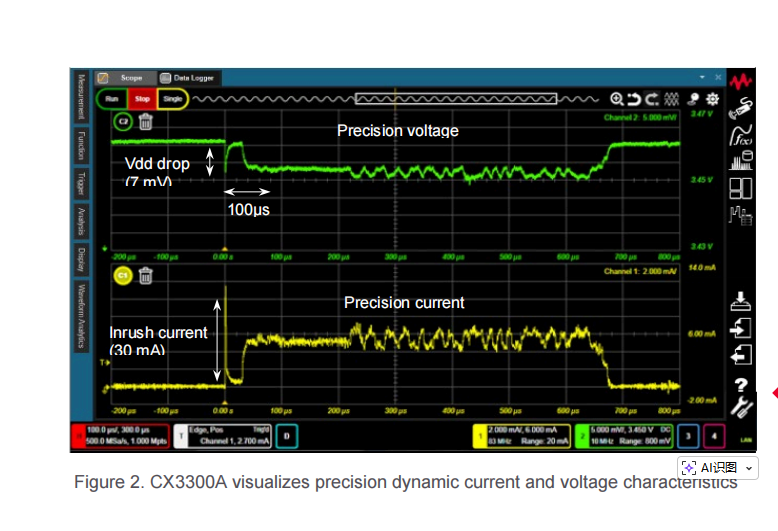The image size is (778, 531).
Task: Toggle the yellow C1 channel badge
Action: pos(123,275)
